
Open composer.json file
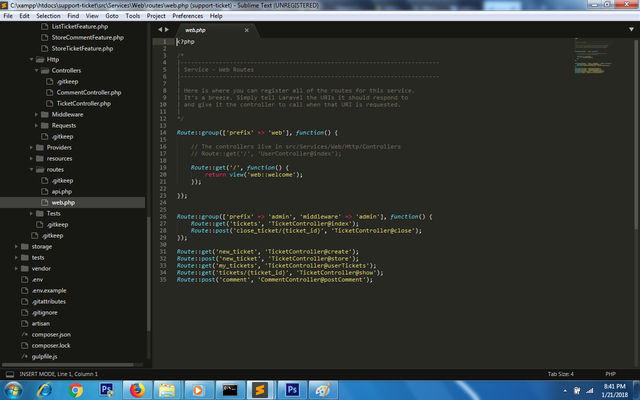pos(51,335)
